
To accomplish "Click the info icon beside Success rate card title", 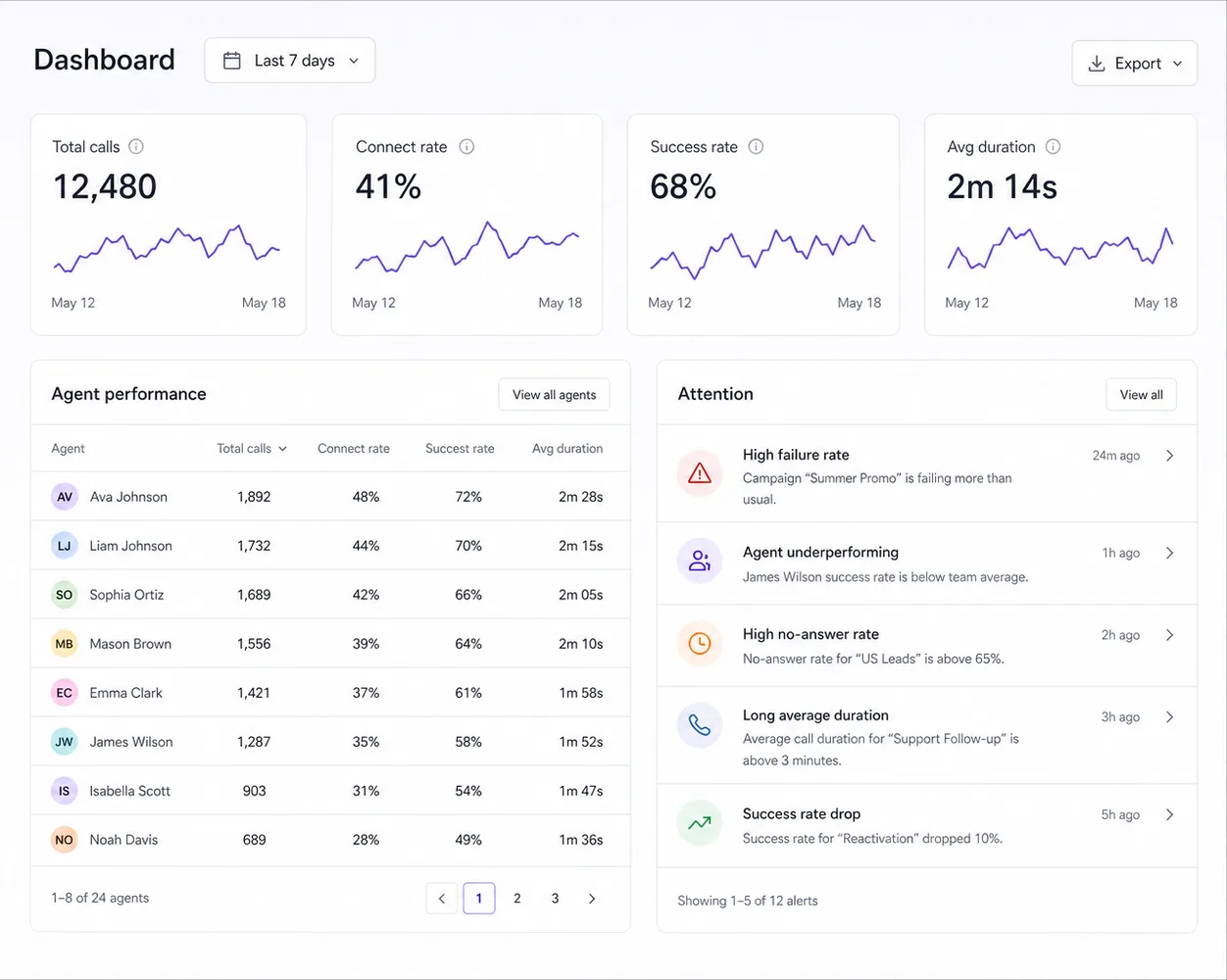I will click(756, 147).
